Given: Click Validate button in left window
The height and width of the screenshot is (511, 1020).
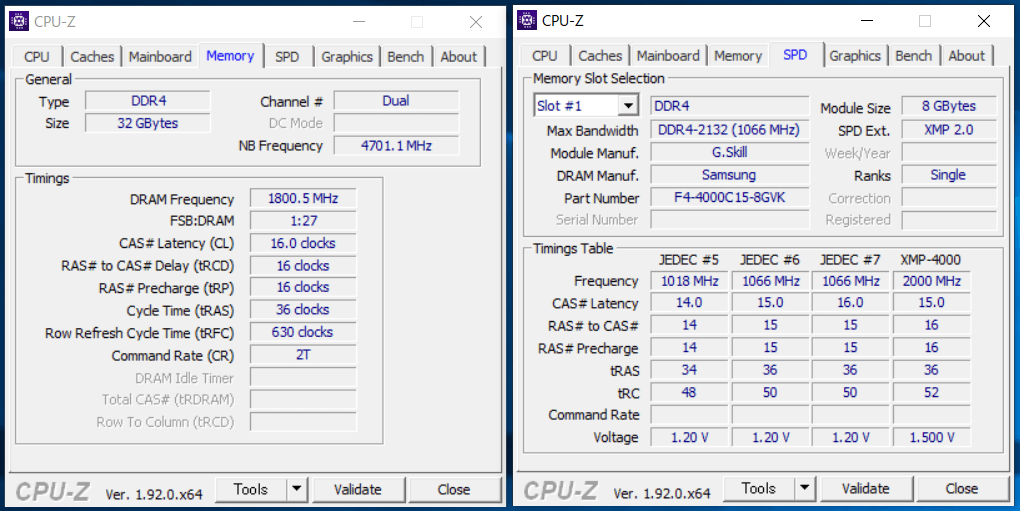Looking at the screenshot, I should (358, 490).
